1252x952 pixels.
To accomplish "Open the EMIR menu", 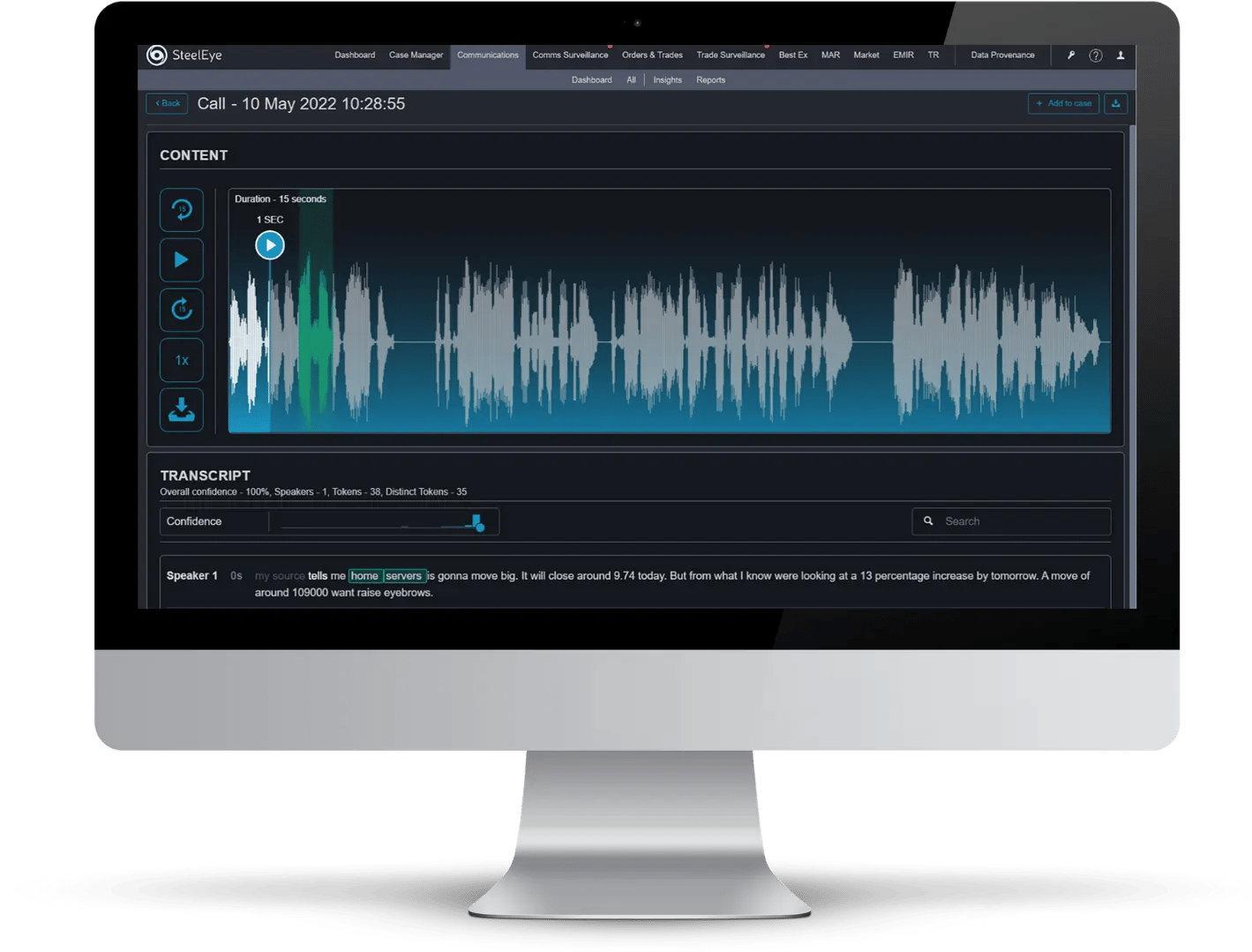I will pyautogui.click(x=903, y=55).
